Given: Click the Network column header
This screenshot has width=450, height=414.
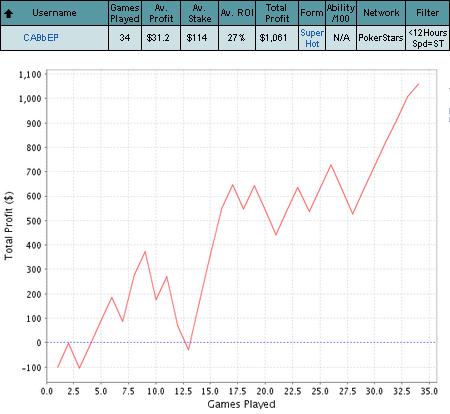Looking at the screenshot, I should pos(381,13).
